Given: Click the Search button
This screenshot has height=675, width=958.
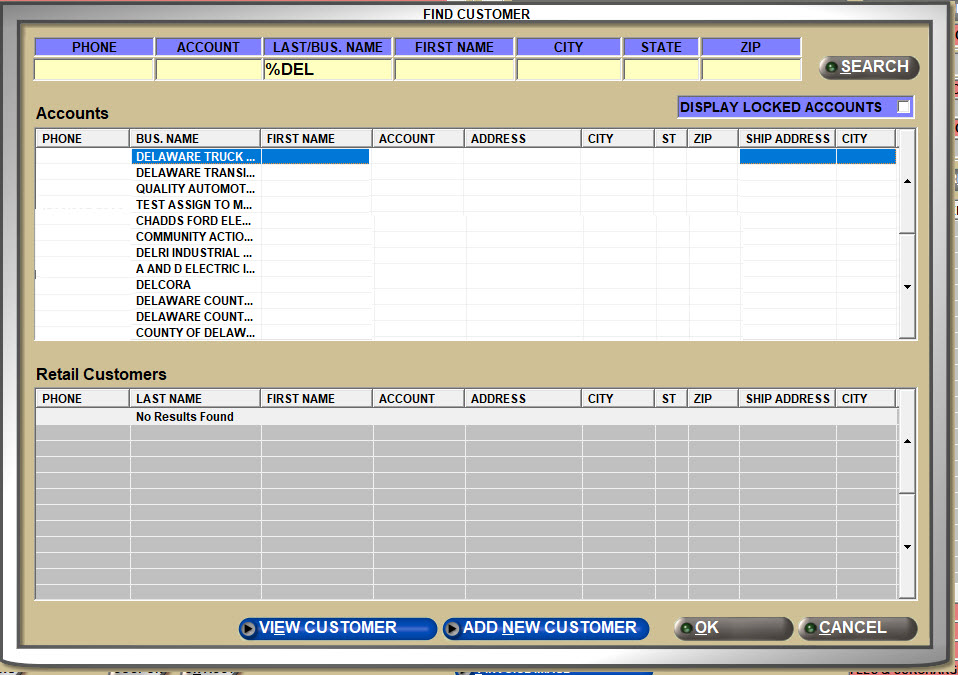Looking at the screenshot, I should coord(868,67).
